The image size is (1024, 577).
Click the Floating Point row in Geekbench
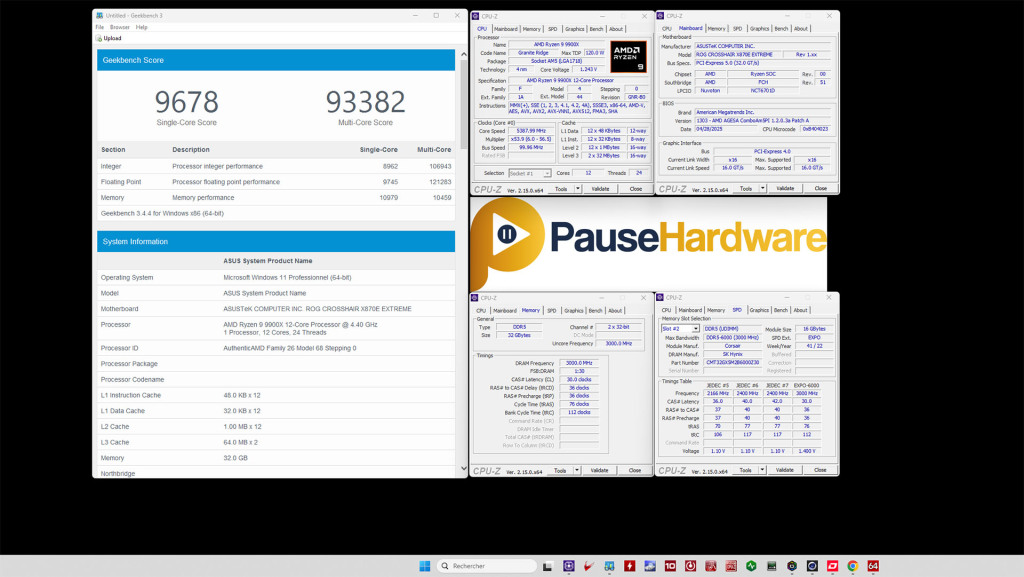[x=276, y=182]
